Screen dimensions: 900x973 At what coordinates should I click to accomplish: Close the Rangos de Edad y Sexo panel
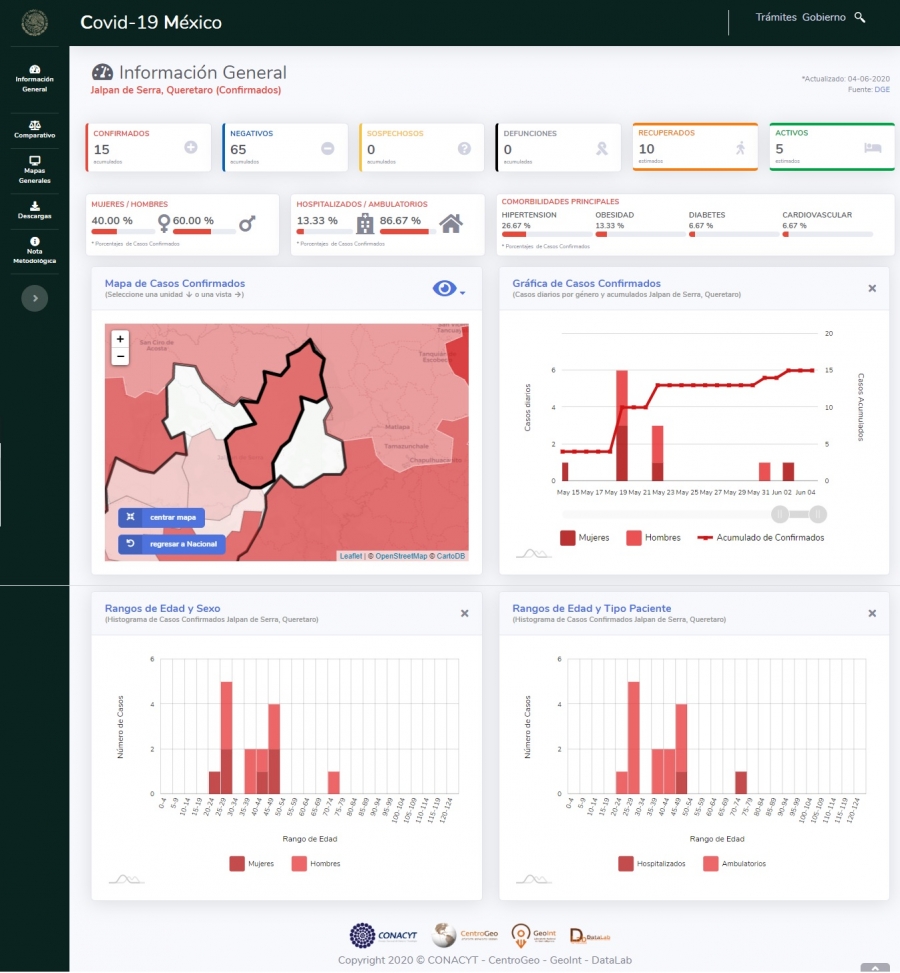(464, 613)
